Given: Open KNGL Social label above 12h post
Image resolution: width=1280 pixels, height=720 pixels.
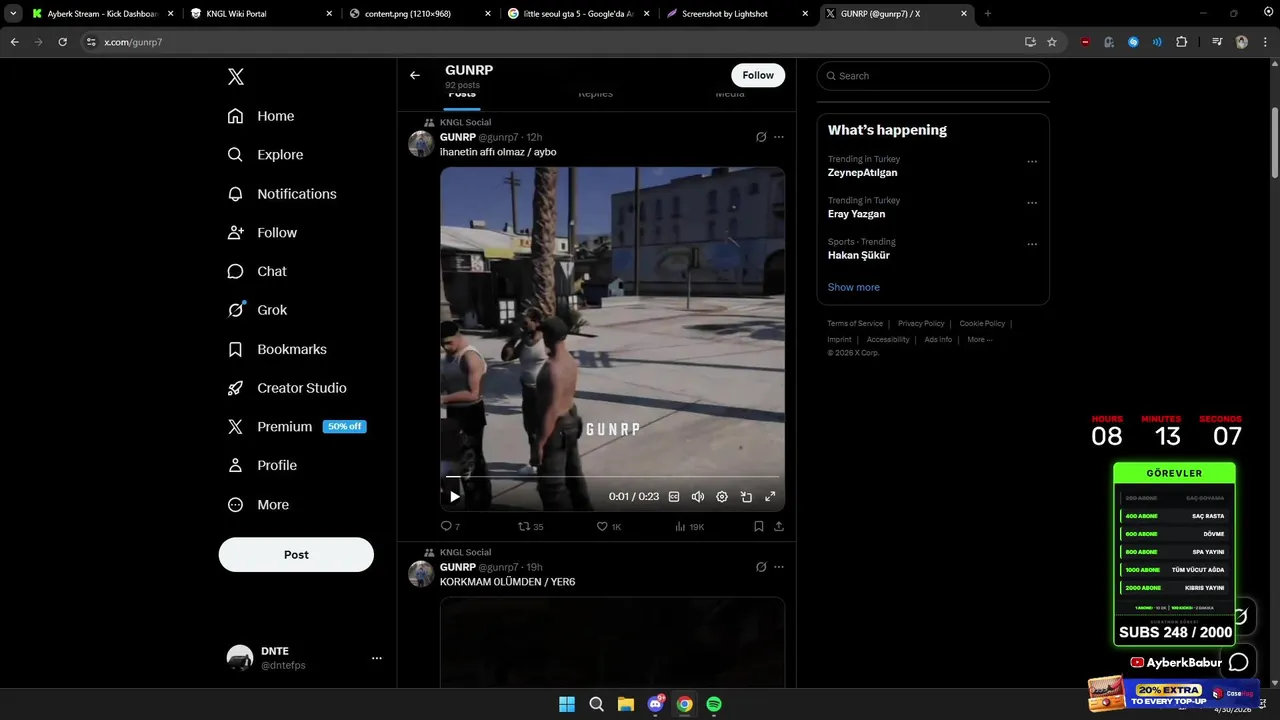Looking at the screenshot, I should point(465,122).
